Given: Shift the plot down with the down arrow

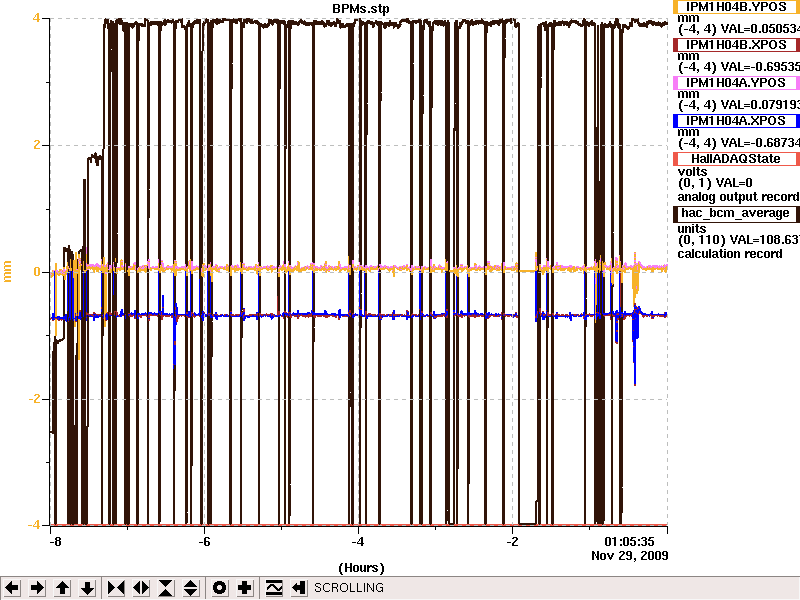Looking at the screenshot, I should [x=88, y=588].
